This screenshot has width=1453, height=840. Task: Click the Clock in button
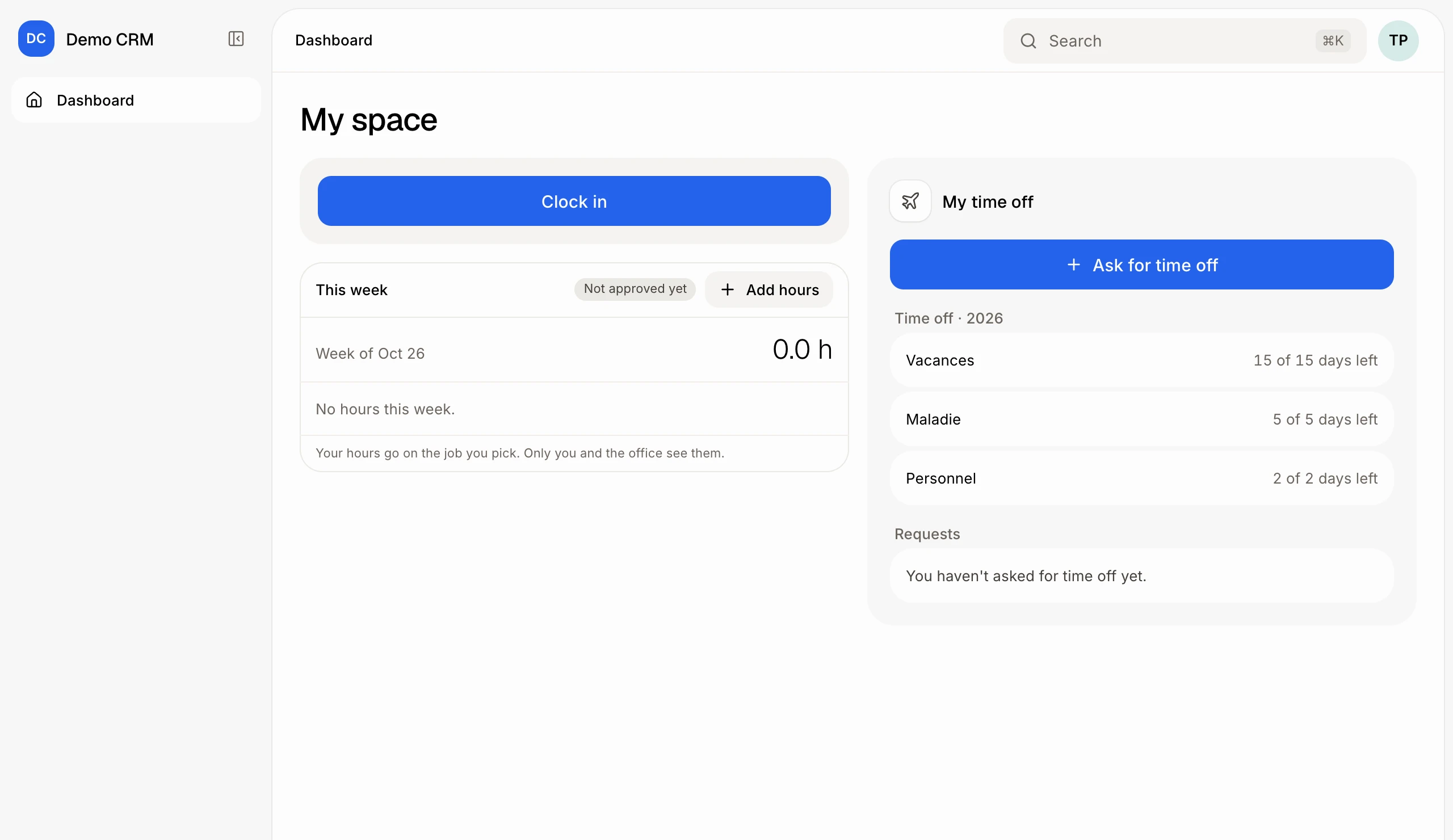click(x=574, y=201)
